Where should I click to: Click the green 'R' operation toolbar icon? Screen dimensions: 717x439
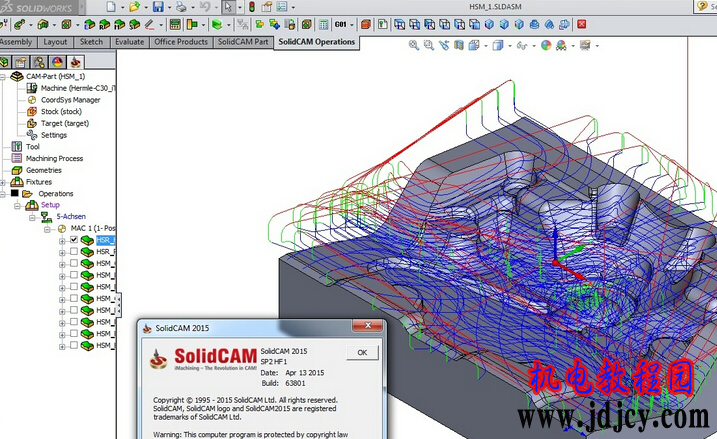coord(104,25)
